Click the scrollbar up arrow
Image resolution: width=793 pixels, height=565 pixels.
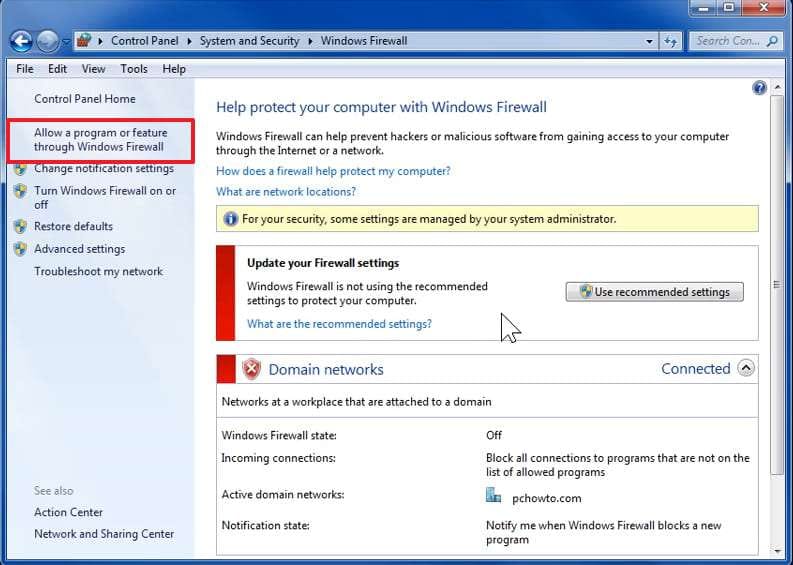[776, 88]
